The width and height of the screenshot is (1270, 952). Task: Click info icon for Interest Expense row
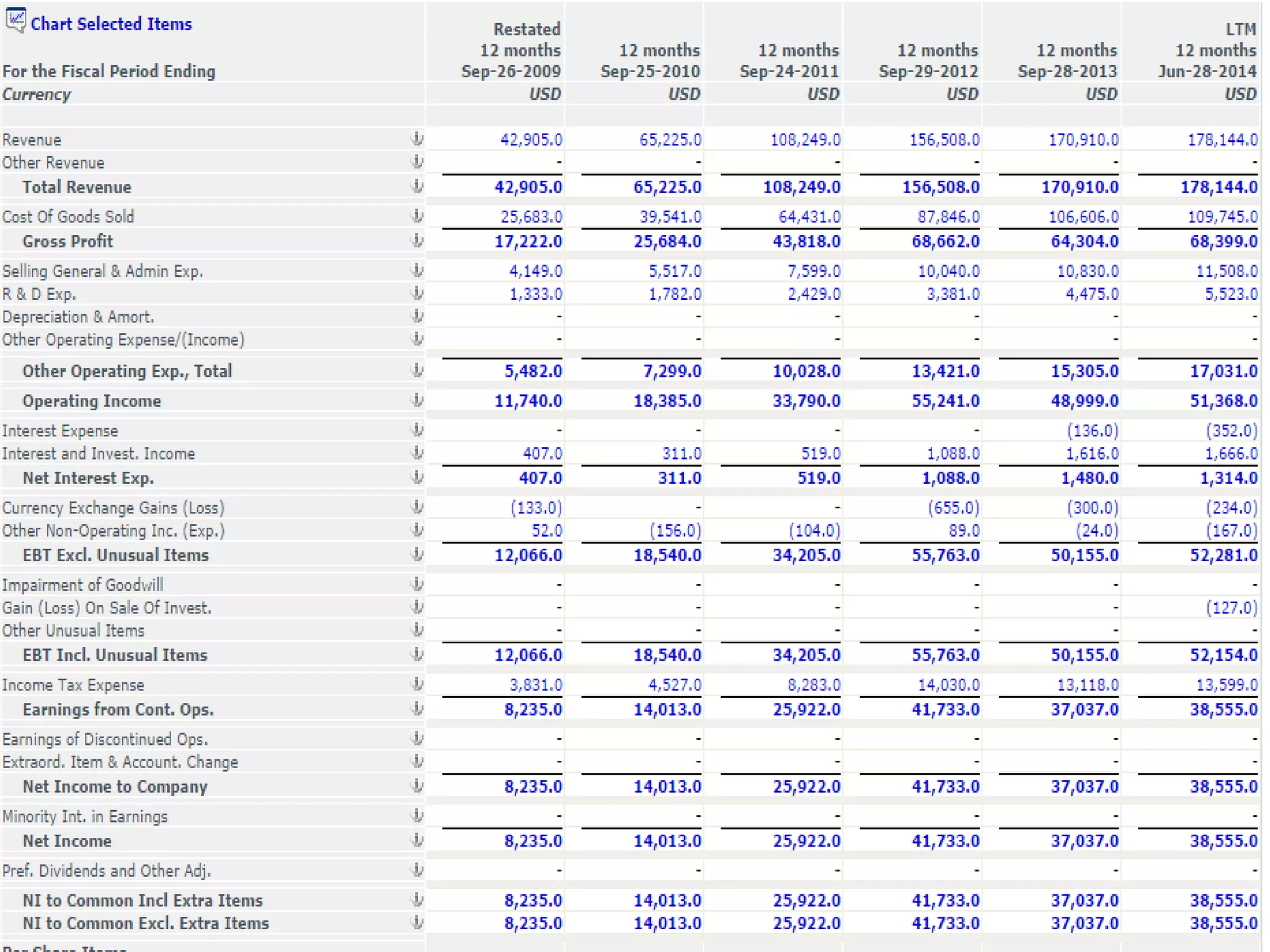point(417,430)
